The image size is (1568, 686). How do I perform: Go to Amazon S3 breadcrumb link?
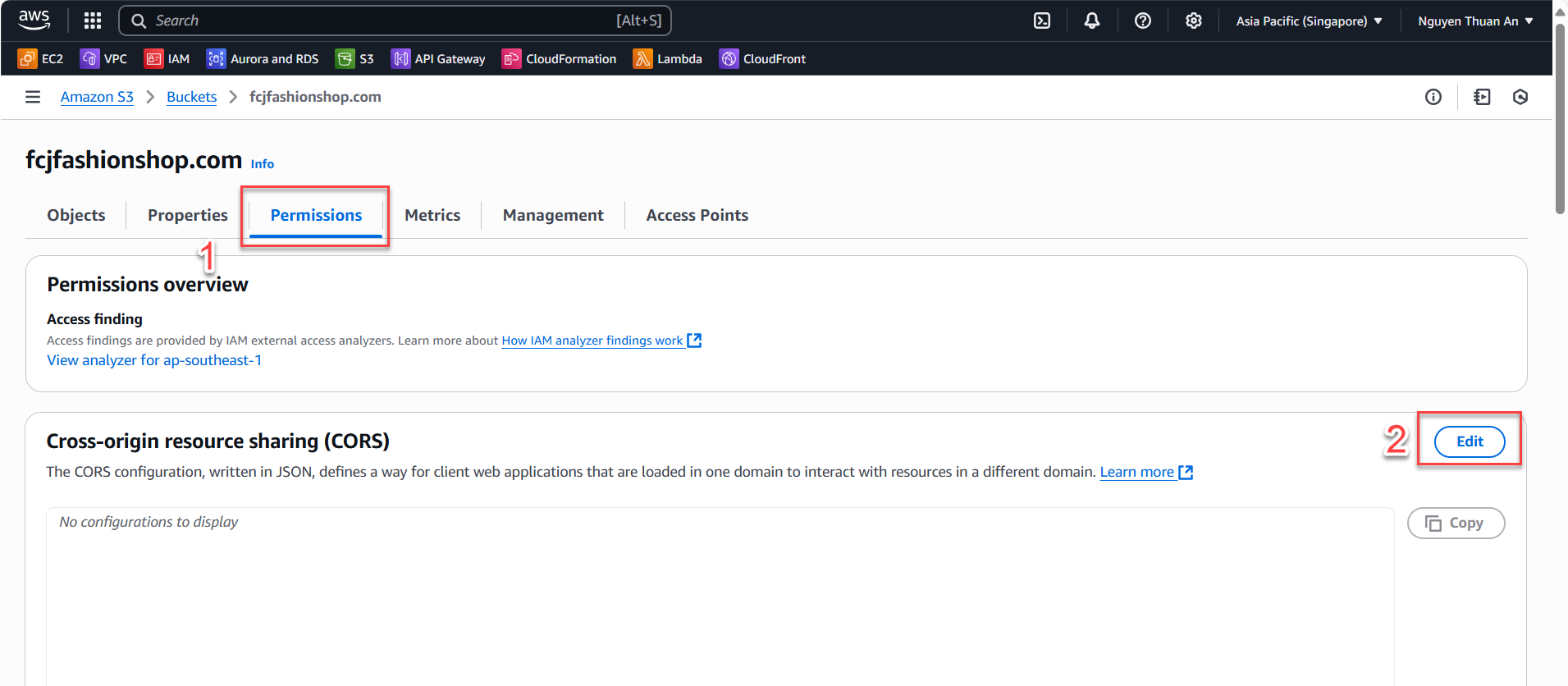pyautogui.click(x=97, y=97)
